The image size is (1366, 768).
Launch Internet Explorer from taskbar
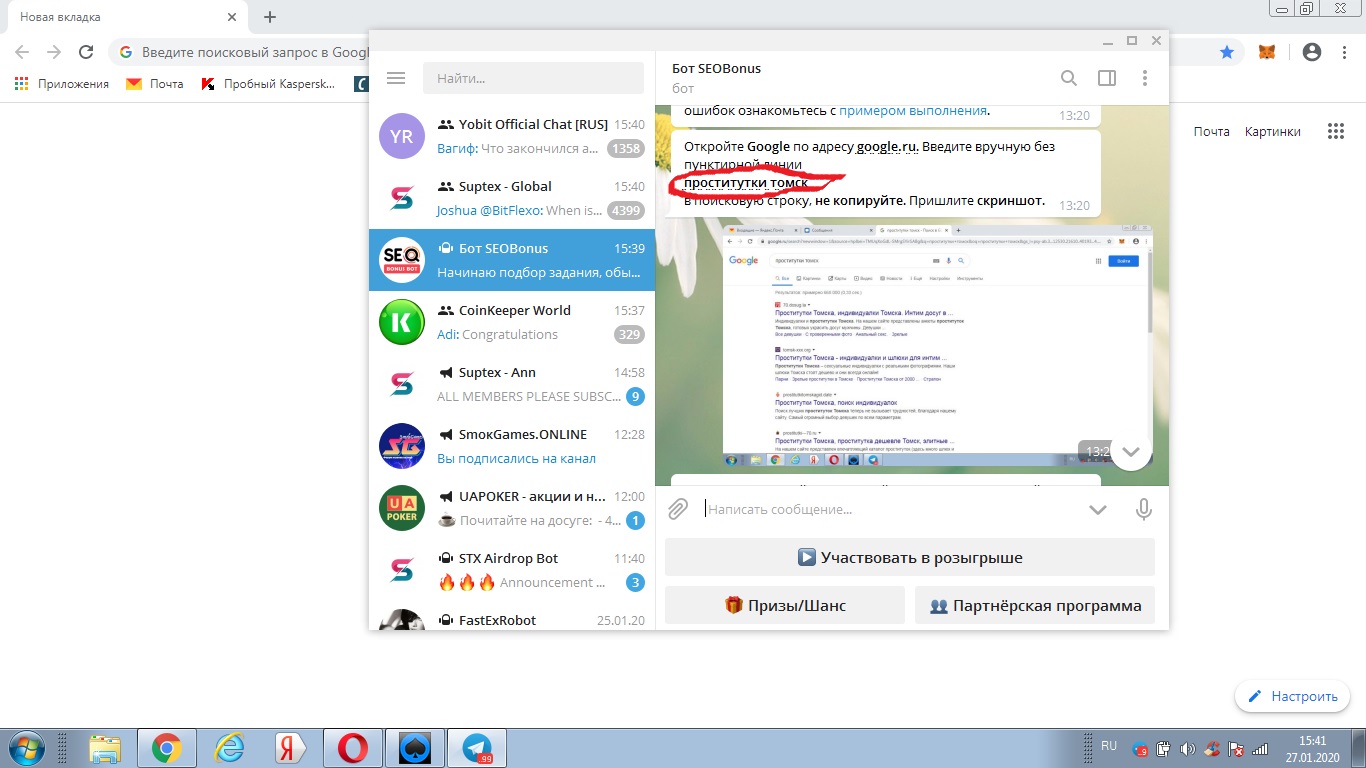(229, 748)
